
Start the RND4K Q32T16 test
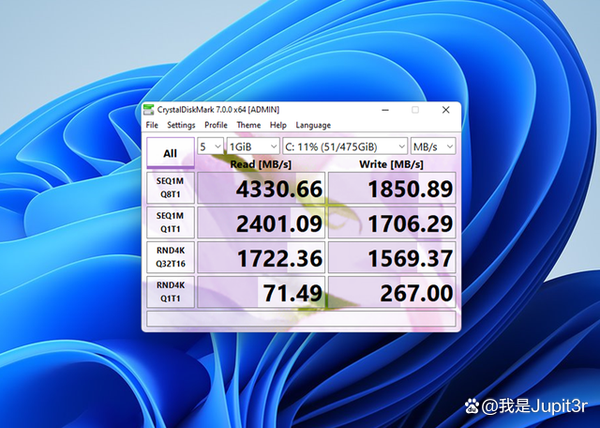point(170,258)
